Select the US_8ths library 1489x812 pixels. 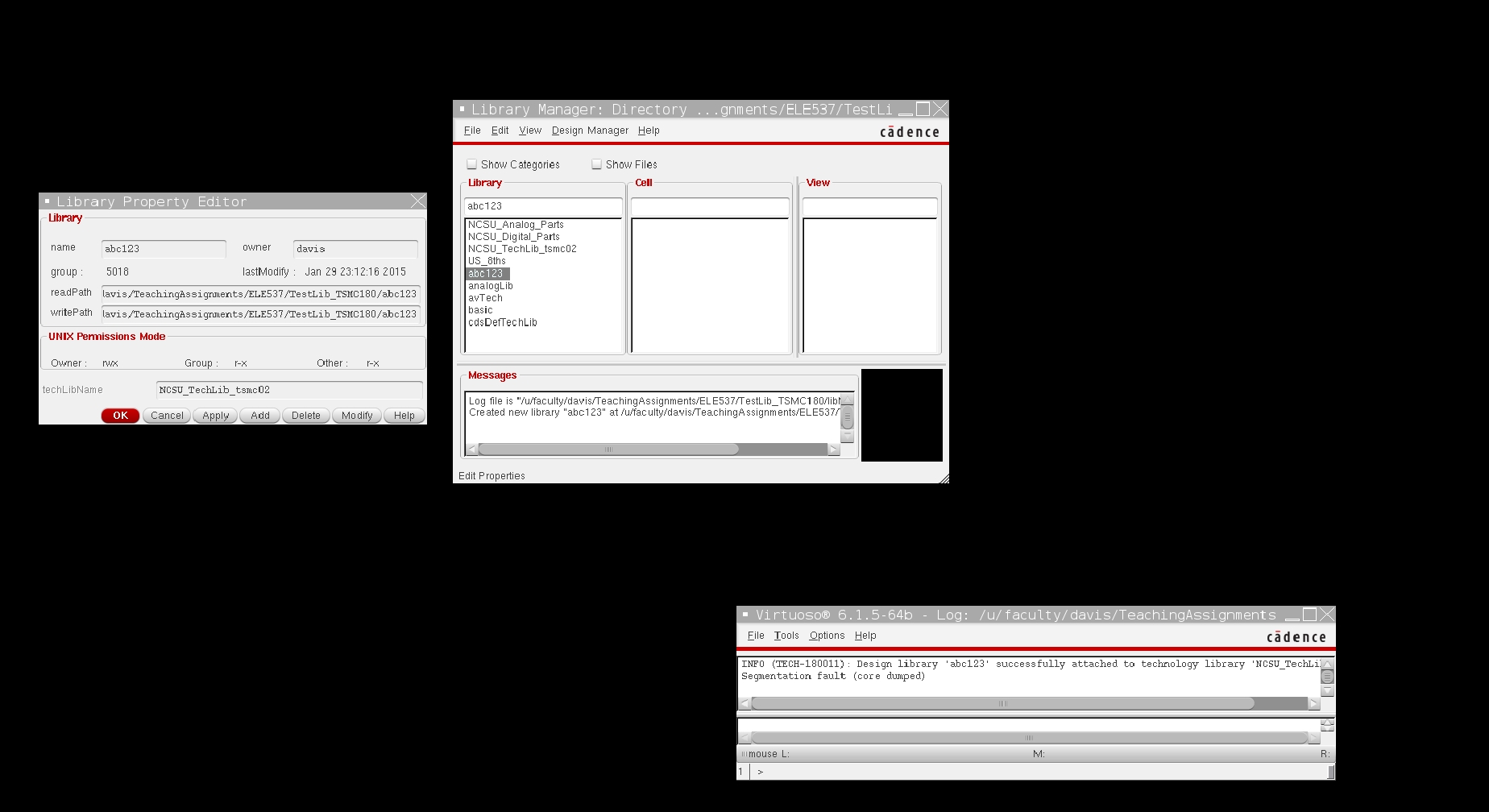[487, 261]
